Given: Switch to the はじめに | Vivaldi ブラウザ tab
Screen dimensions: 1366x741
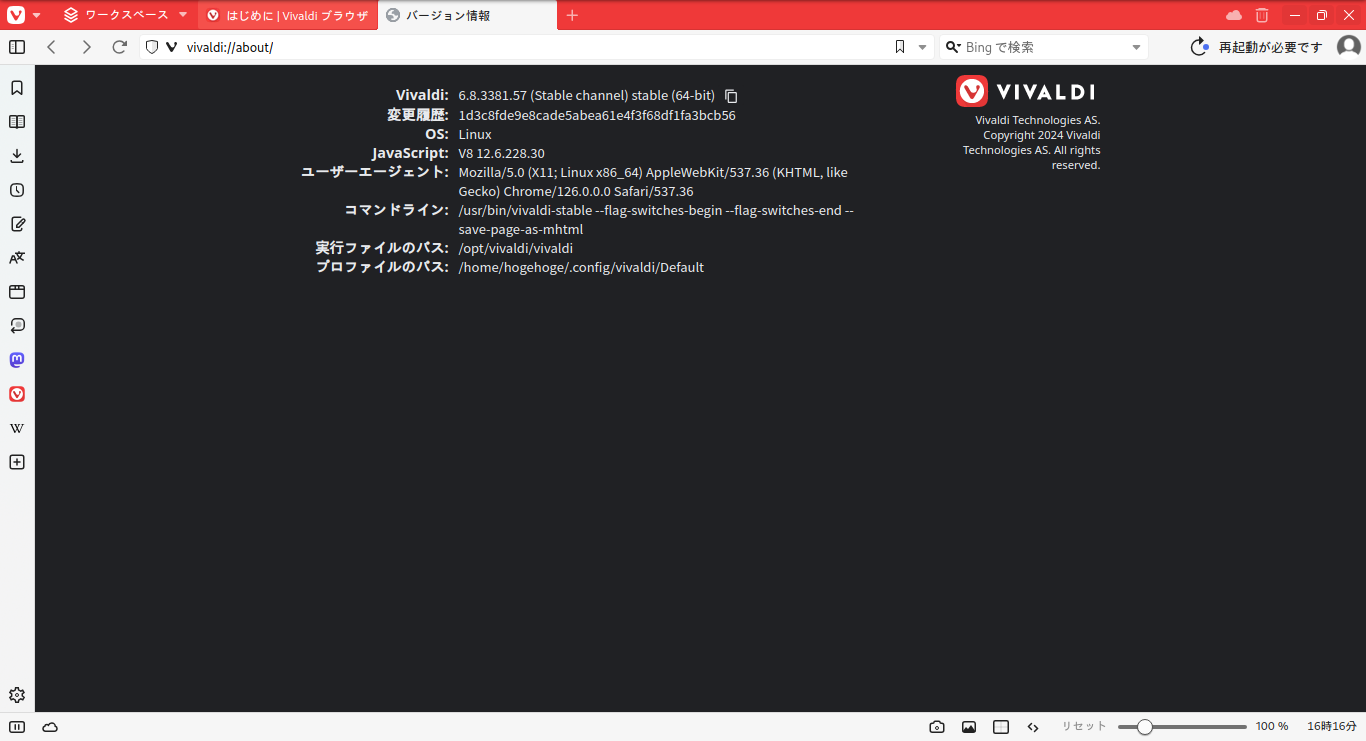Looking at the screenshot, I should pos(288,15).
